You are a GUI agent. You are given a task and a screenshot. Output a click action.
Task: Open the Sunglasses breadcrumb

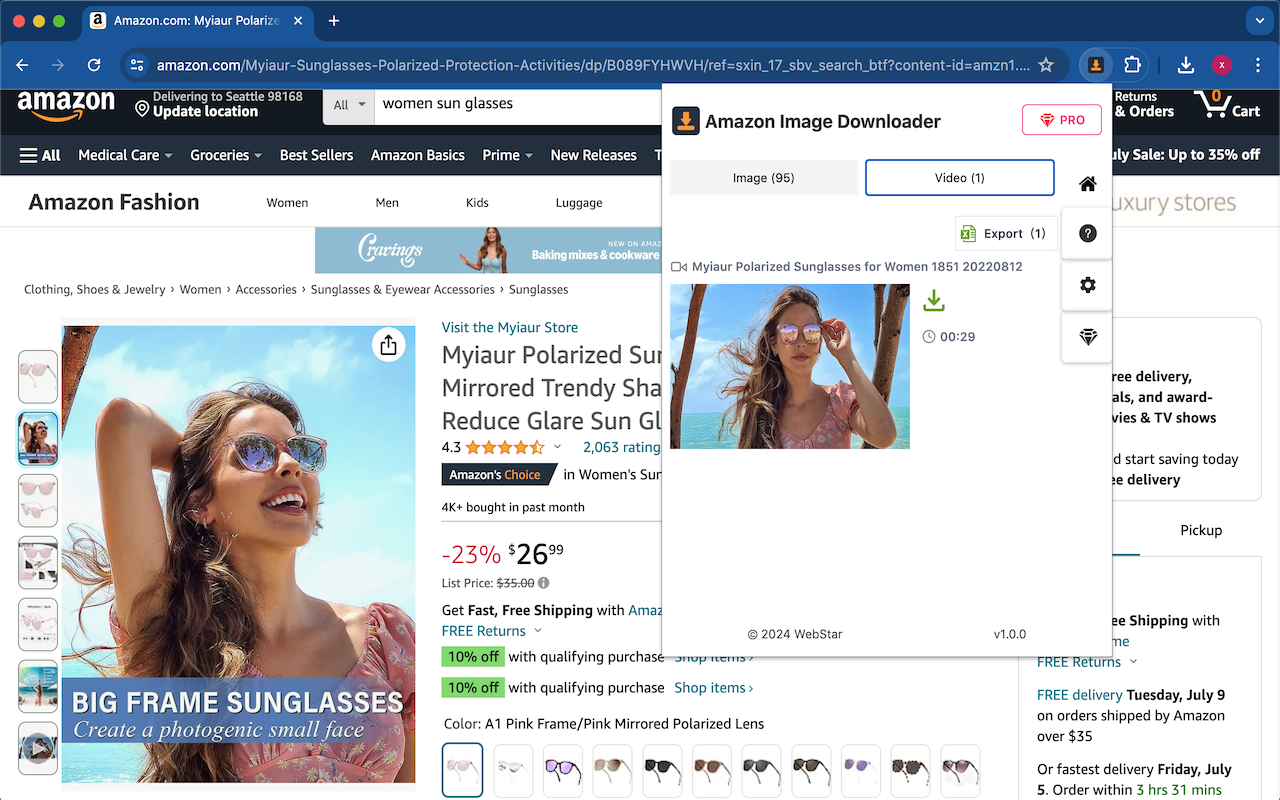tap(538, 289)
